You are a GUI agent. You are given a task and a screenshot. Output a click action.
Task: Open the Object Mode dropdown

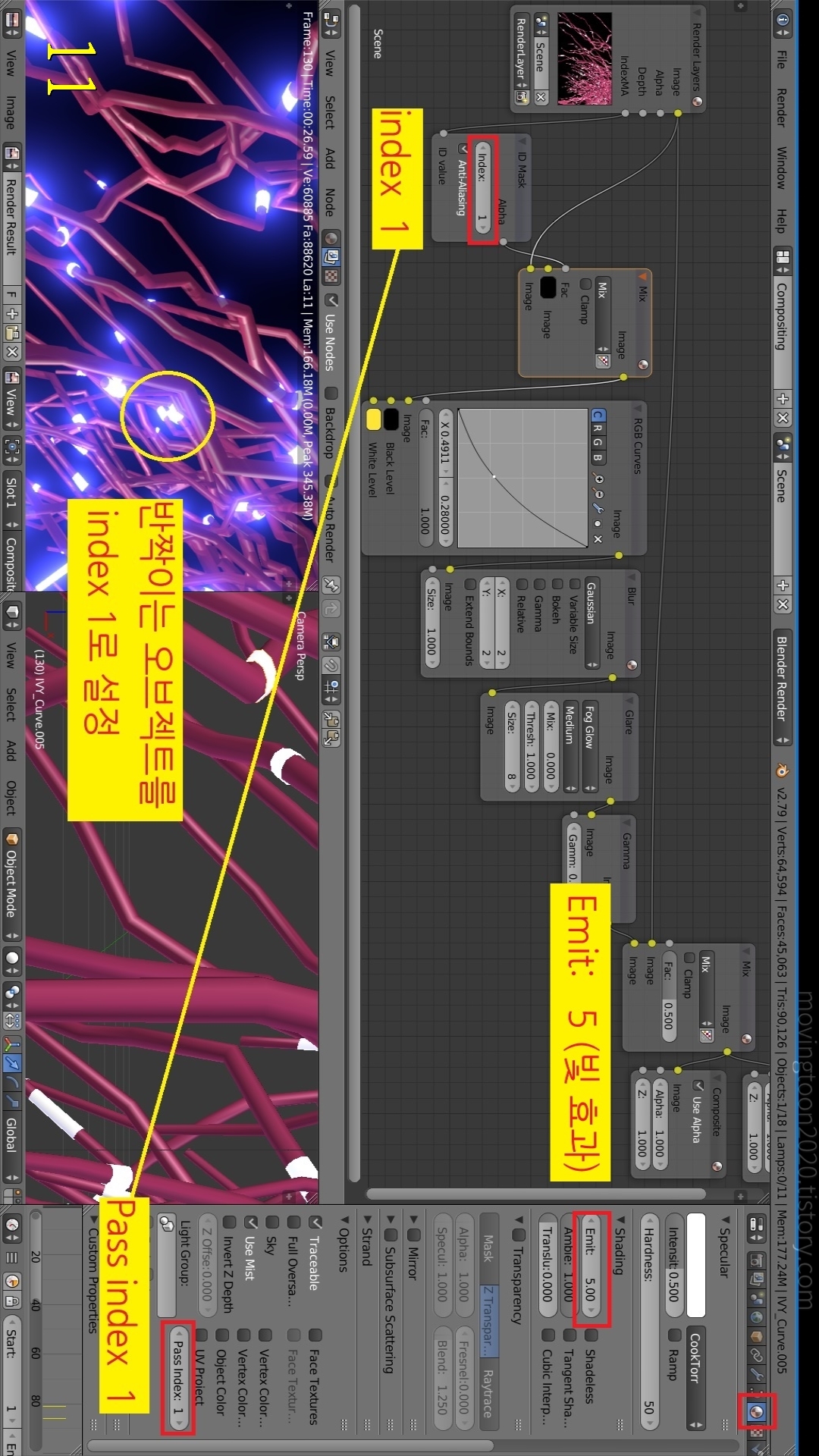pos(12,886)
